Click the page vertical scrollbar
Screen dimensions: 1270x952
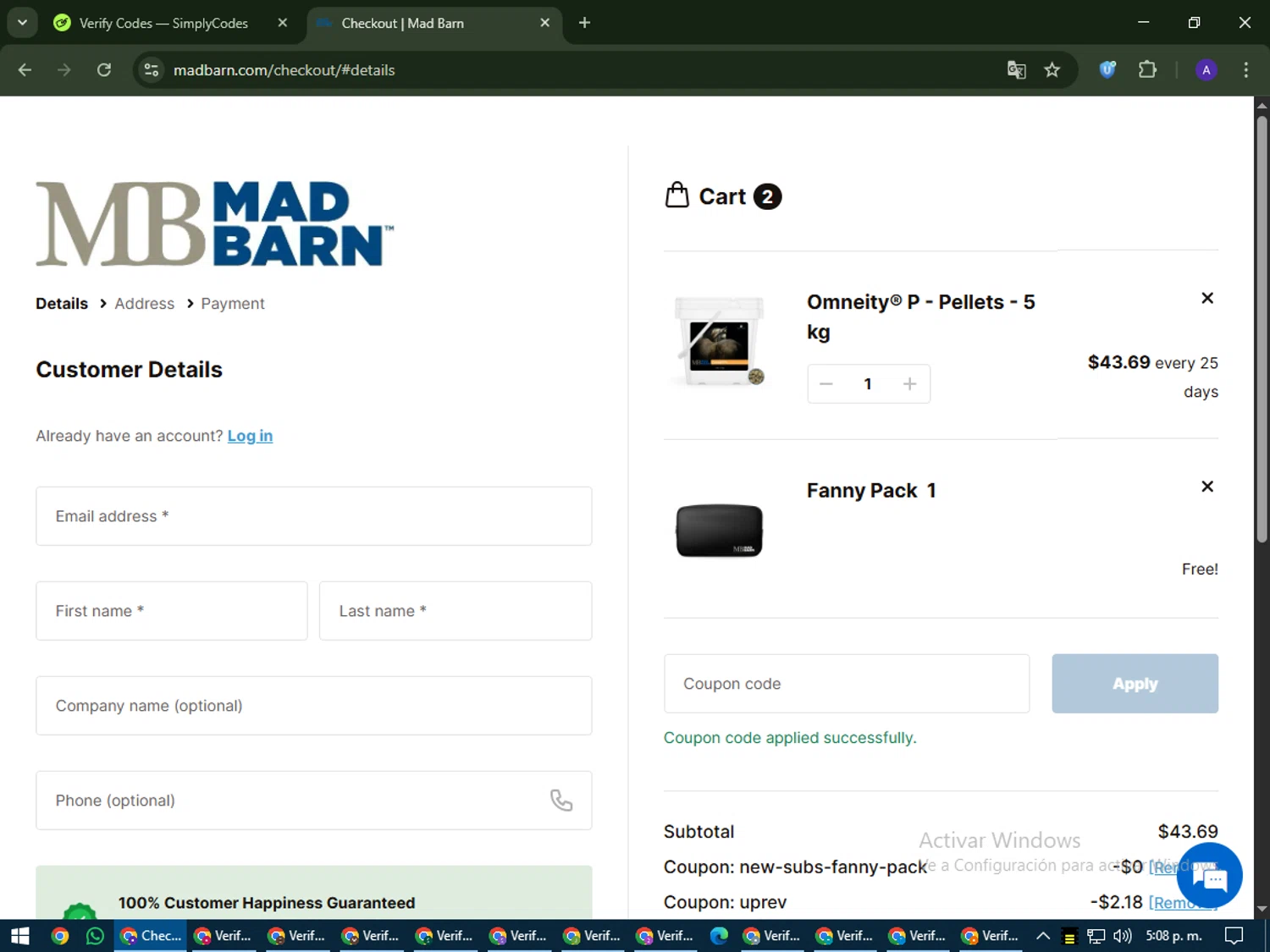point(1262,330)
